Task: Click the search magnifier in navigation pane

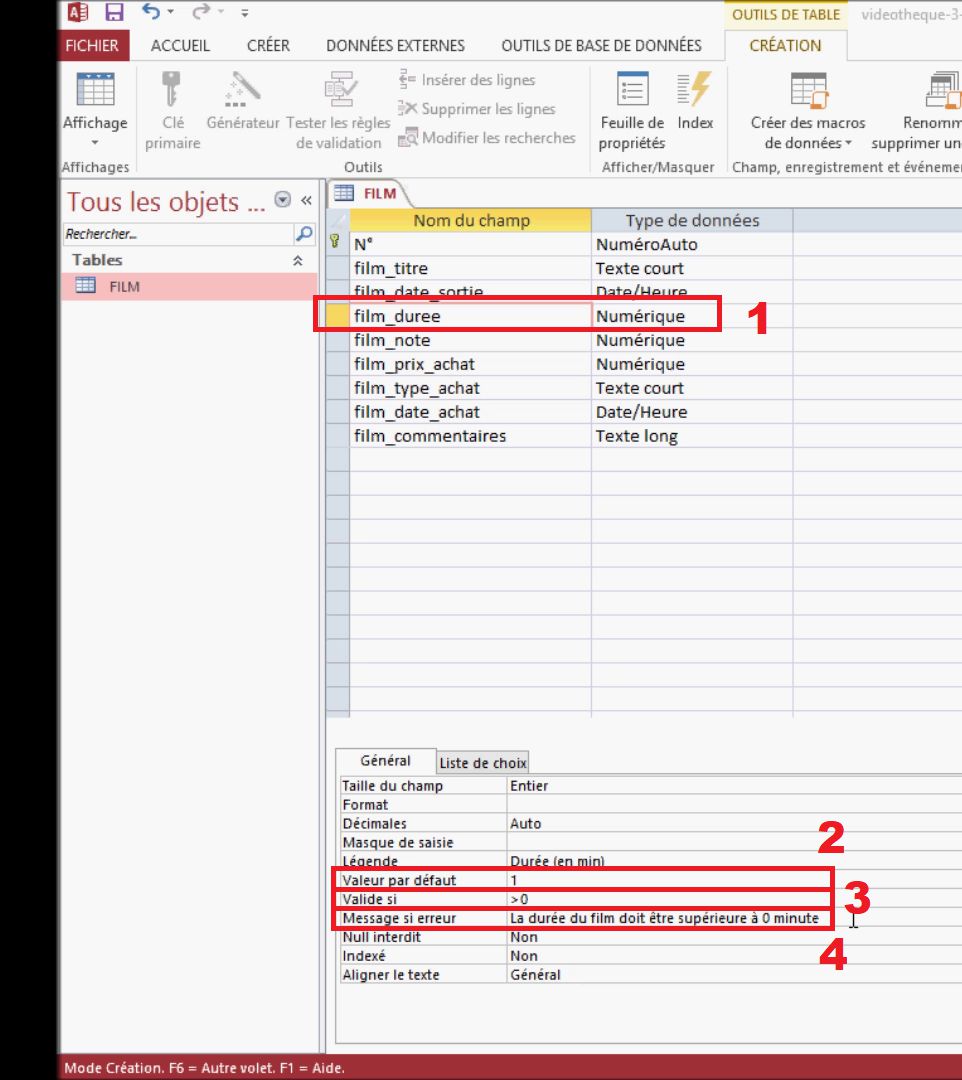Action: pos(304,233)
